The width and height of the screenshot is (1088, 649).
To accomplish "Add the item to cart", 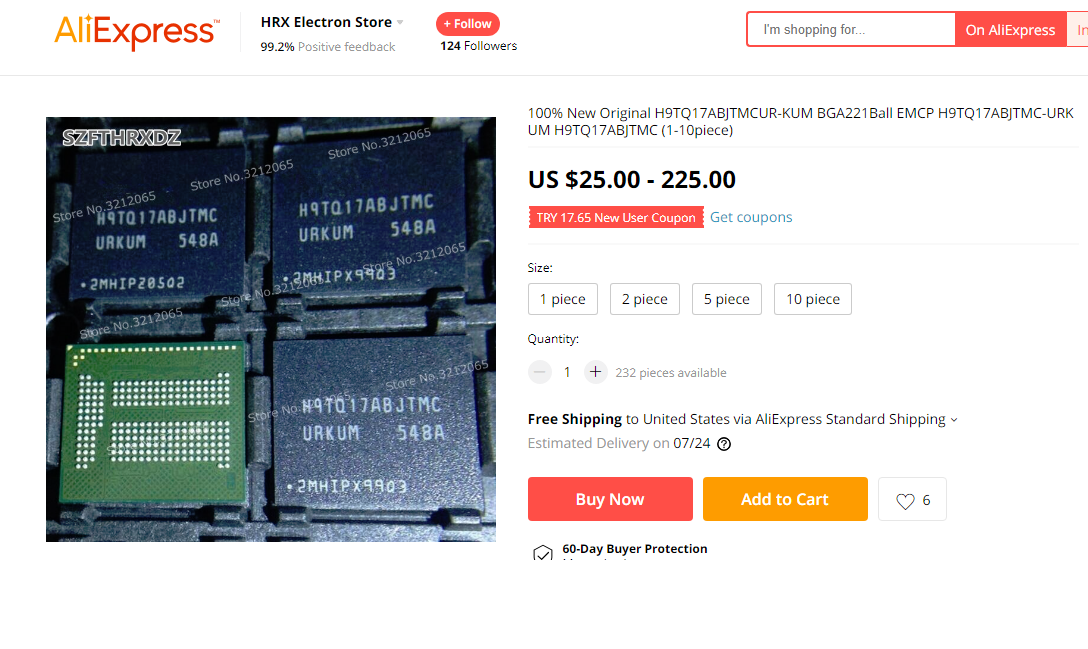I will 785,499.
